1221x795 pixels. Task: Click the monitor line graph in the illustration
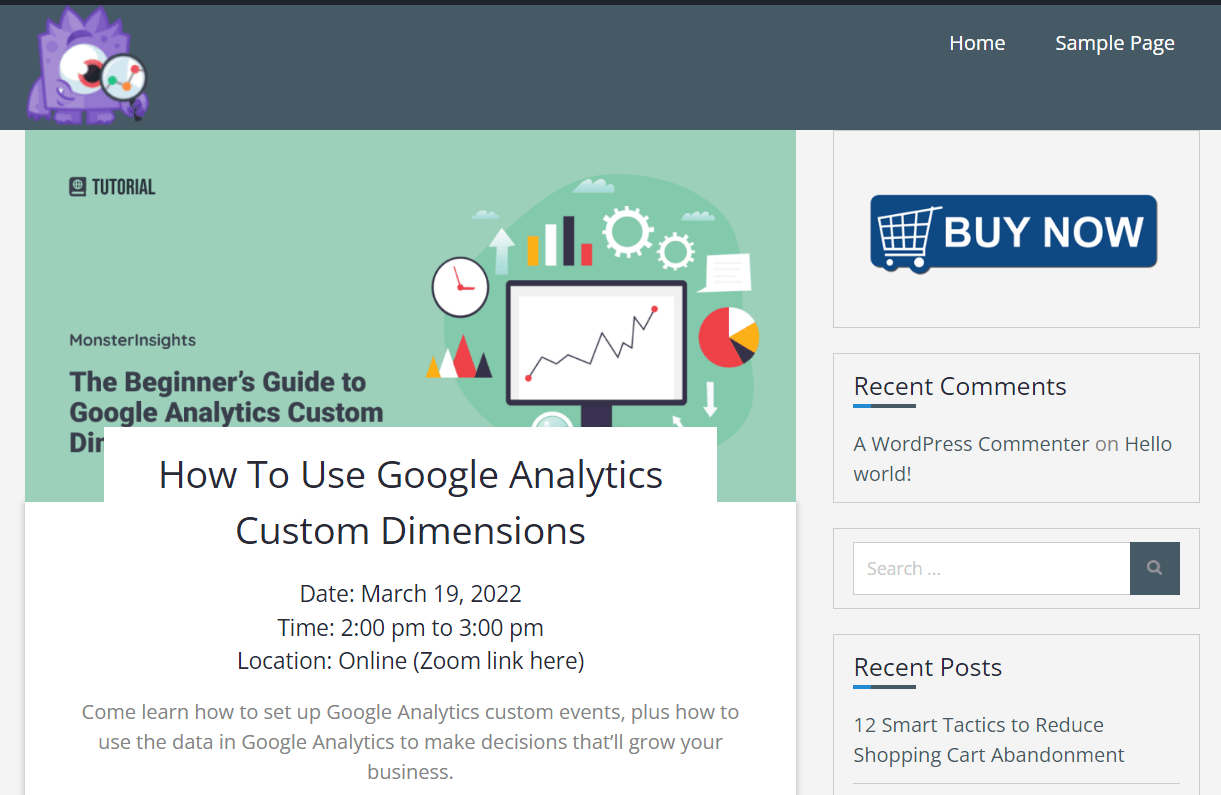click(595, 342)
